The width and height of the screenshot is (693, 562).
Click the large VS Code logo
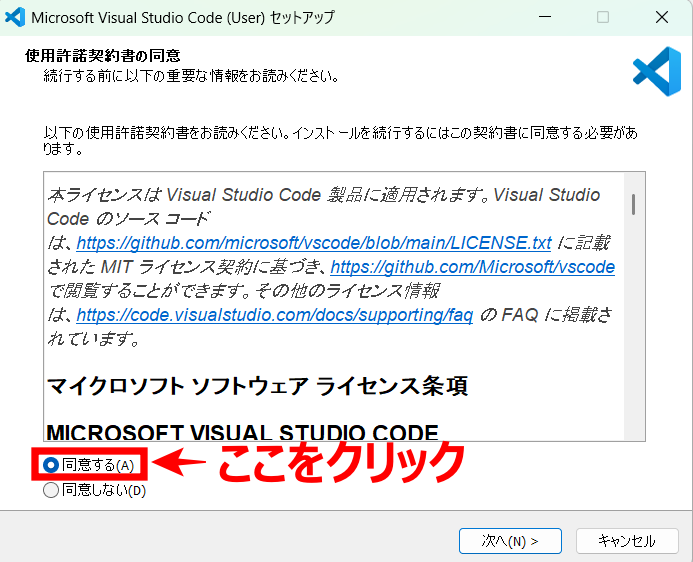tap(657, 71)
